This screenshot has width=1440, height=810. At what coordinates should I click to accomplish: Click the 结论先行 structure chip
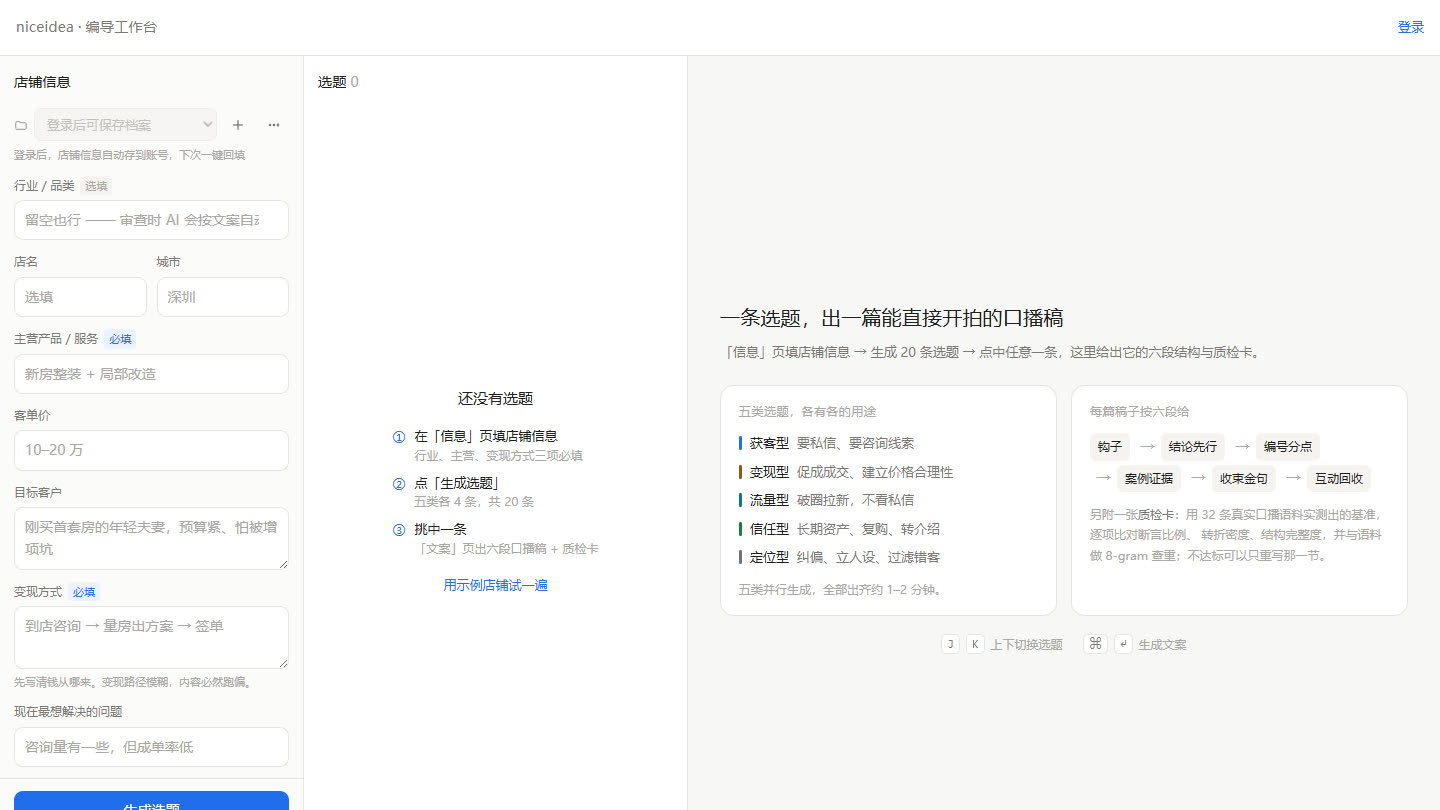[x=1193, y=447]
